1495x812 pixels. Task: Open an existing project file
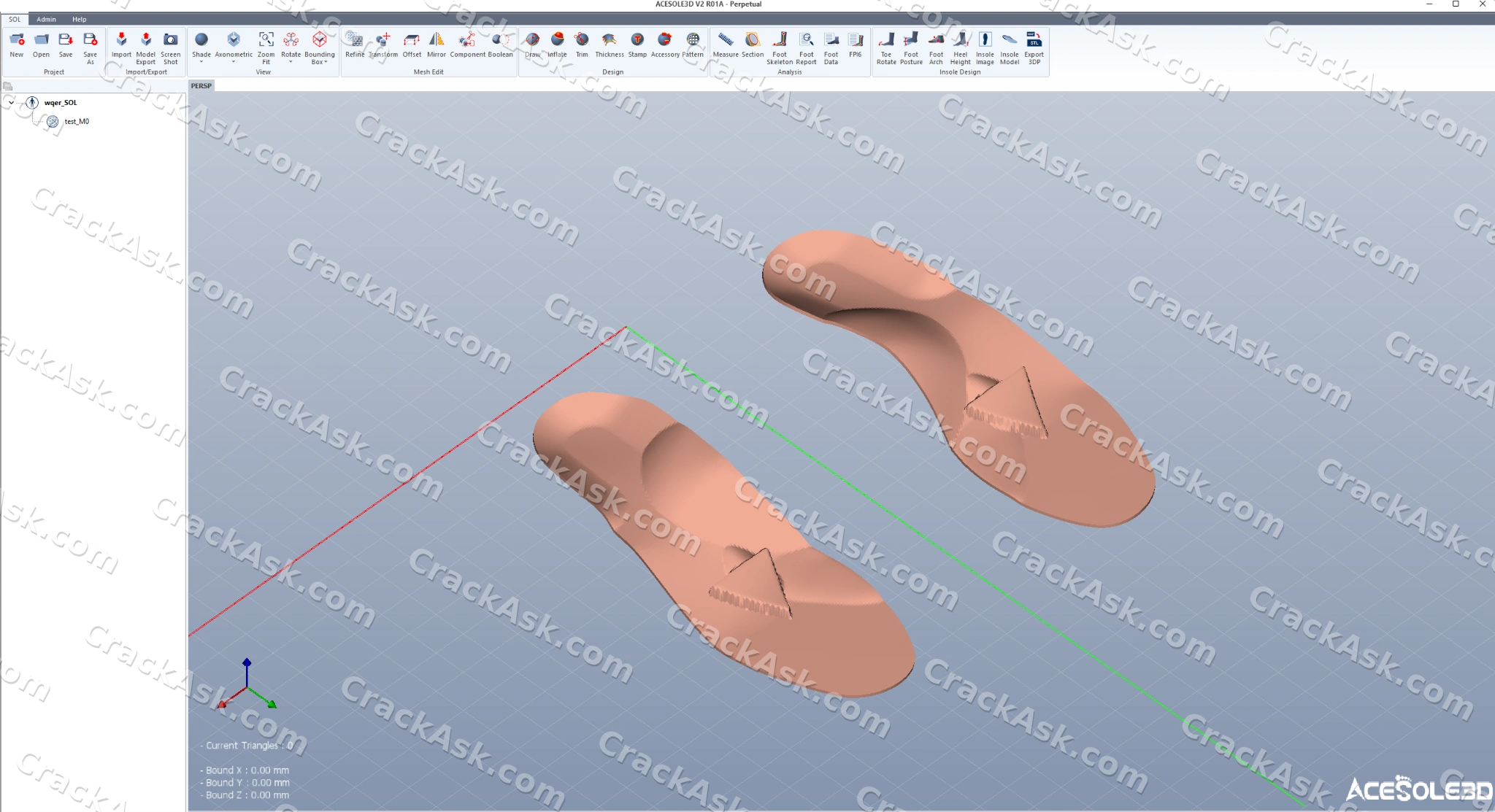tap(41, 45)
